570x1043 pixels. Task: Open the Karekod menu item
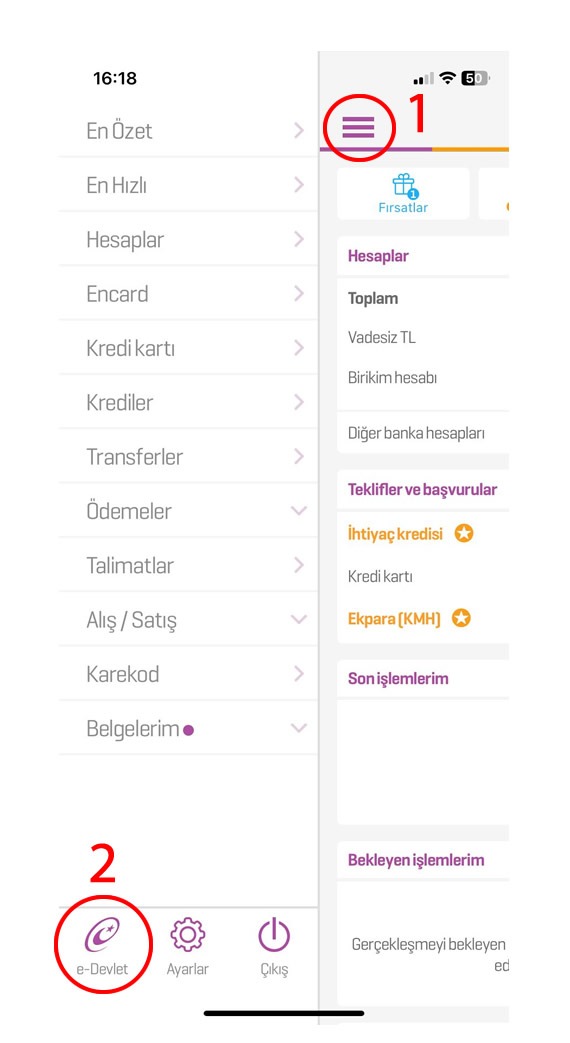tap(188, 674)
